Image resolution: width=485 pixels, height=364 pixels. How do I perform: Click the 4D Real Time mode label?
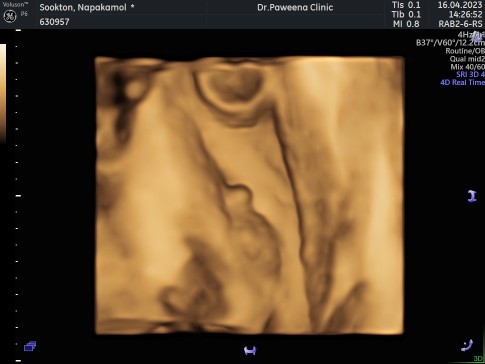462,82
